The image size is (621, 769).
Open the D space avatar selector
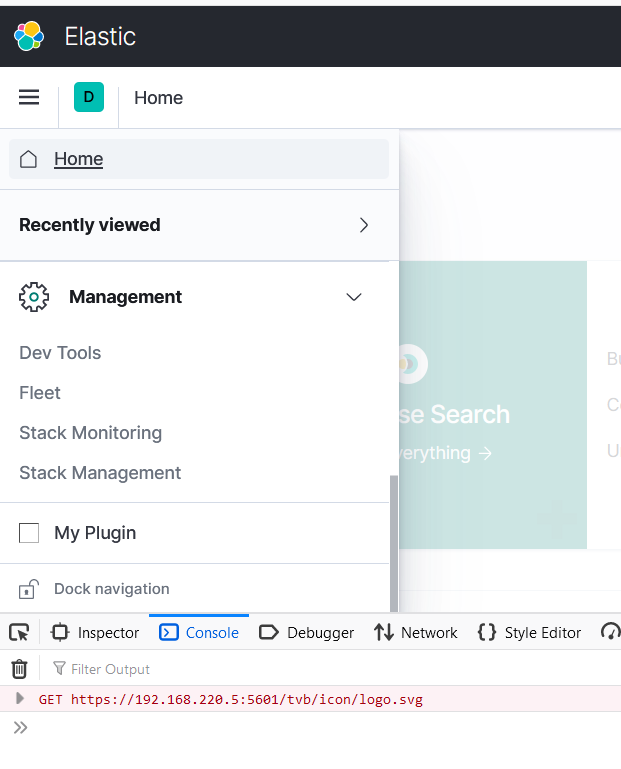point(89,97)
